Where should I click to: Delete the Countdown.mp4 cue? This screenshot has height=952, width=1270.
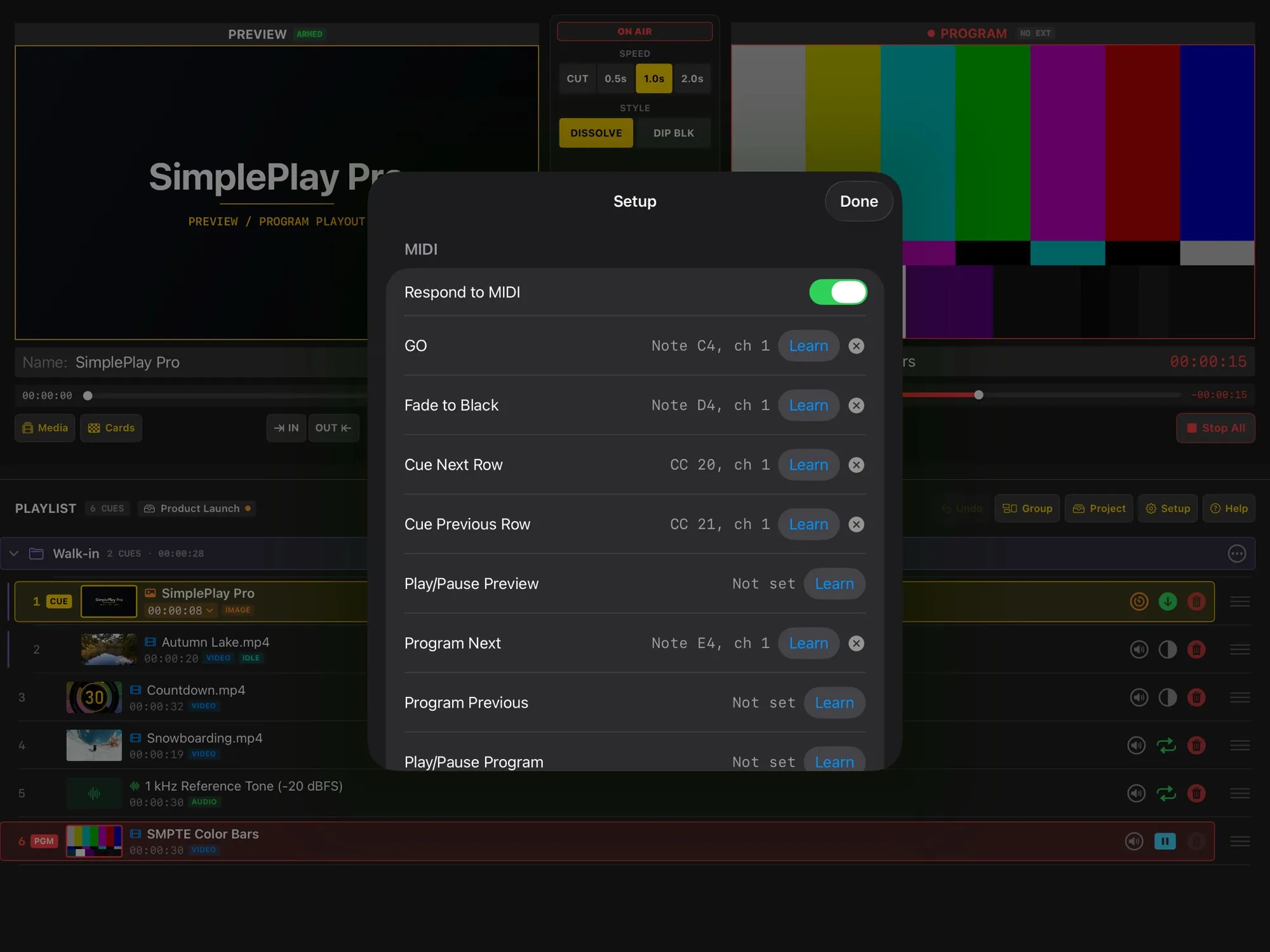1196,697
